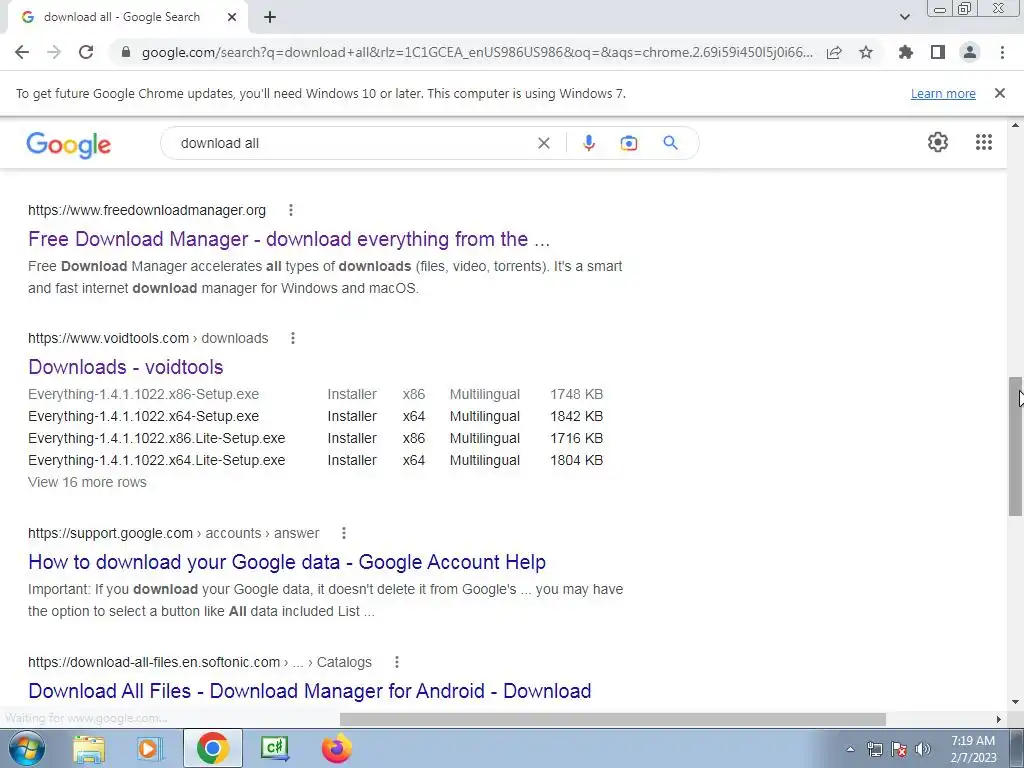
Task: Bookmark this page with the star icon
Action: [x=866, y=52]
